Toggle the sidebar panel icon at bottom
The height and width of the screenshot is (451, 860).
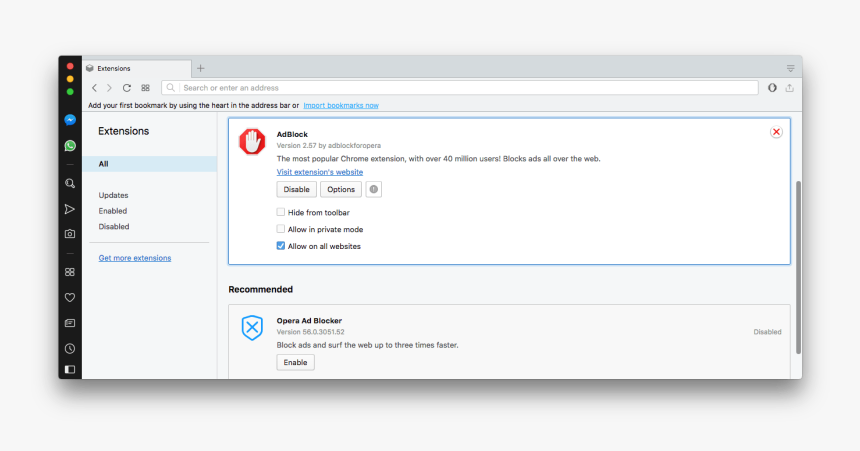[70, 369]
